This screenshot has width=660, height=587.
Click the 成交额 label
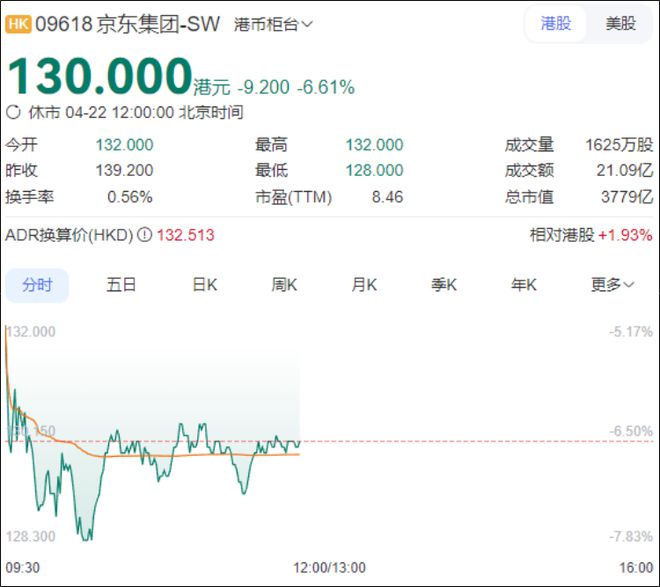(x=530, y=170)
